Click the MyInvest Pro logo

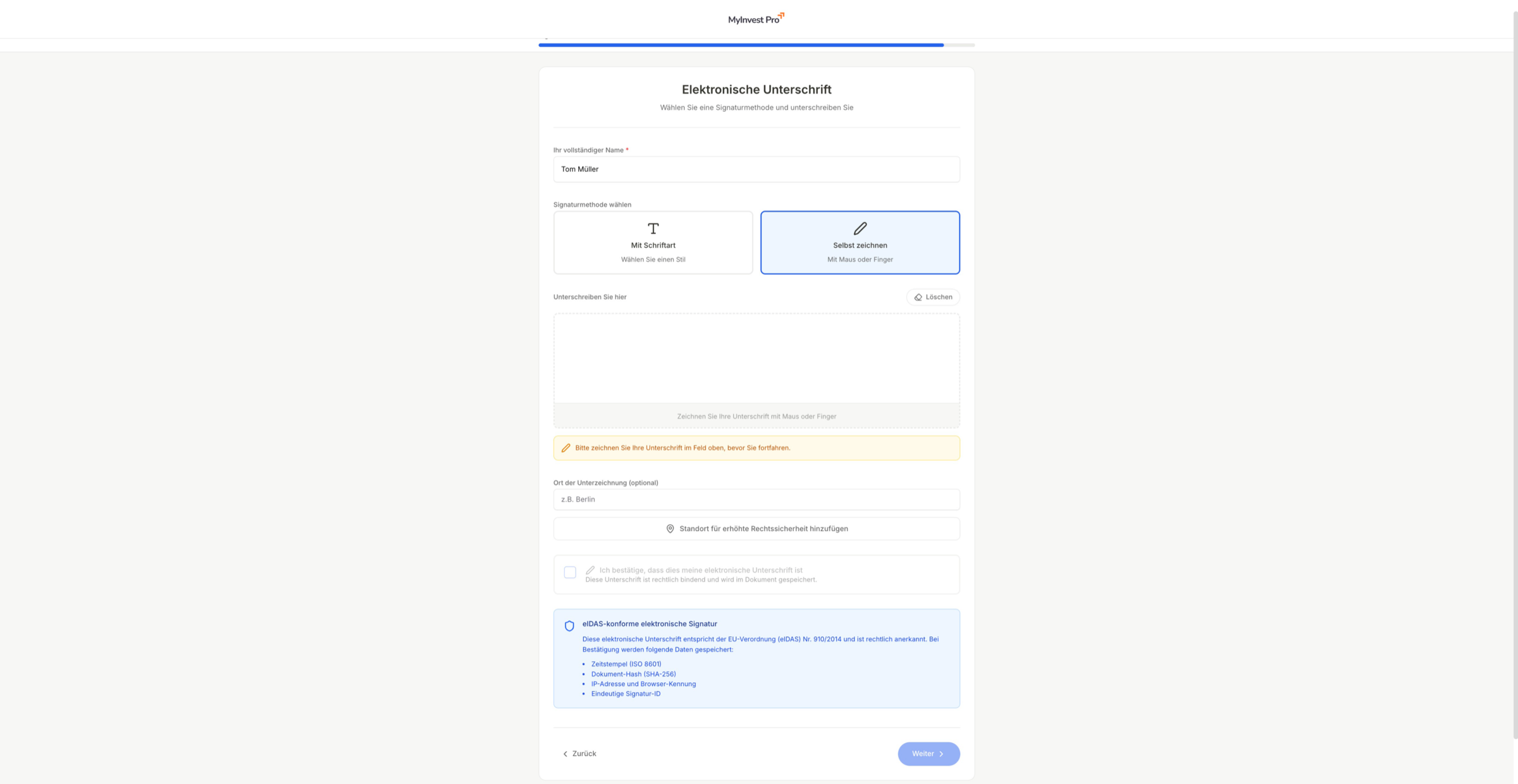(756, 19)
